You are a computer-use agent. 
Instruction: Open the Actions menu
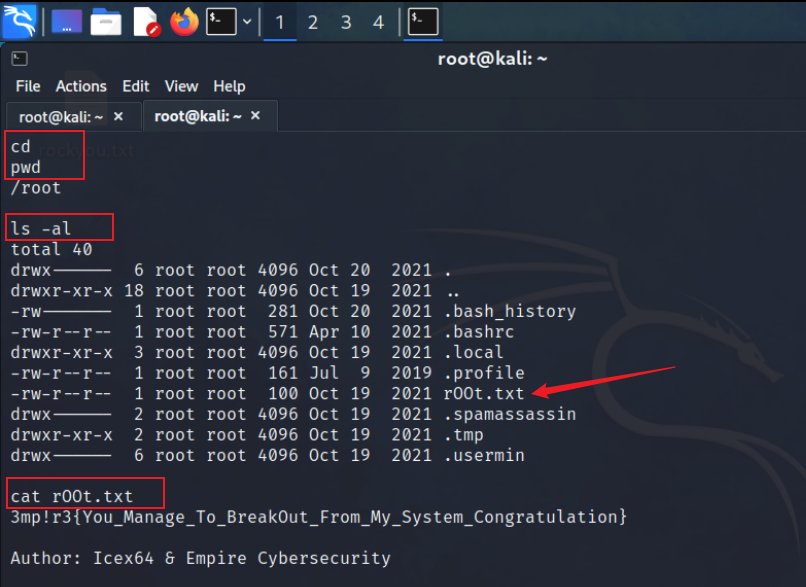[x=81, y=87]
